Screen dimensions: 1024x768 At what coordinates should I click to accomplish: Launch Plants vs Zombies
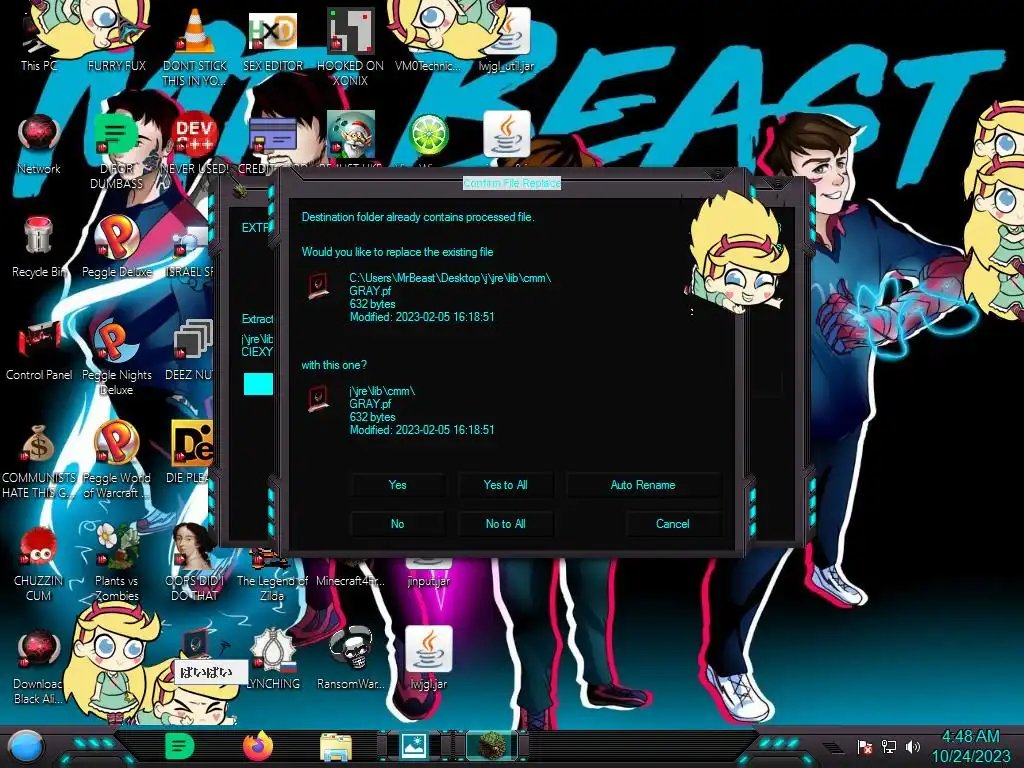coord(116,563)
